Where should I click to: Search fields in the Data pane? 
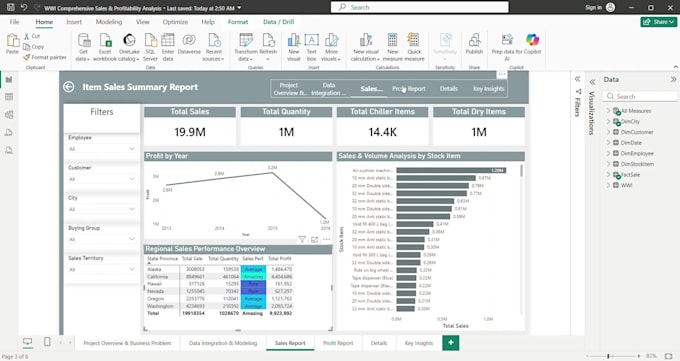[x=640, y=96]
